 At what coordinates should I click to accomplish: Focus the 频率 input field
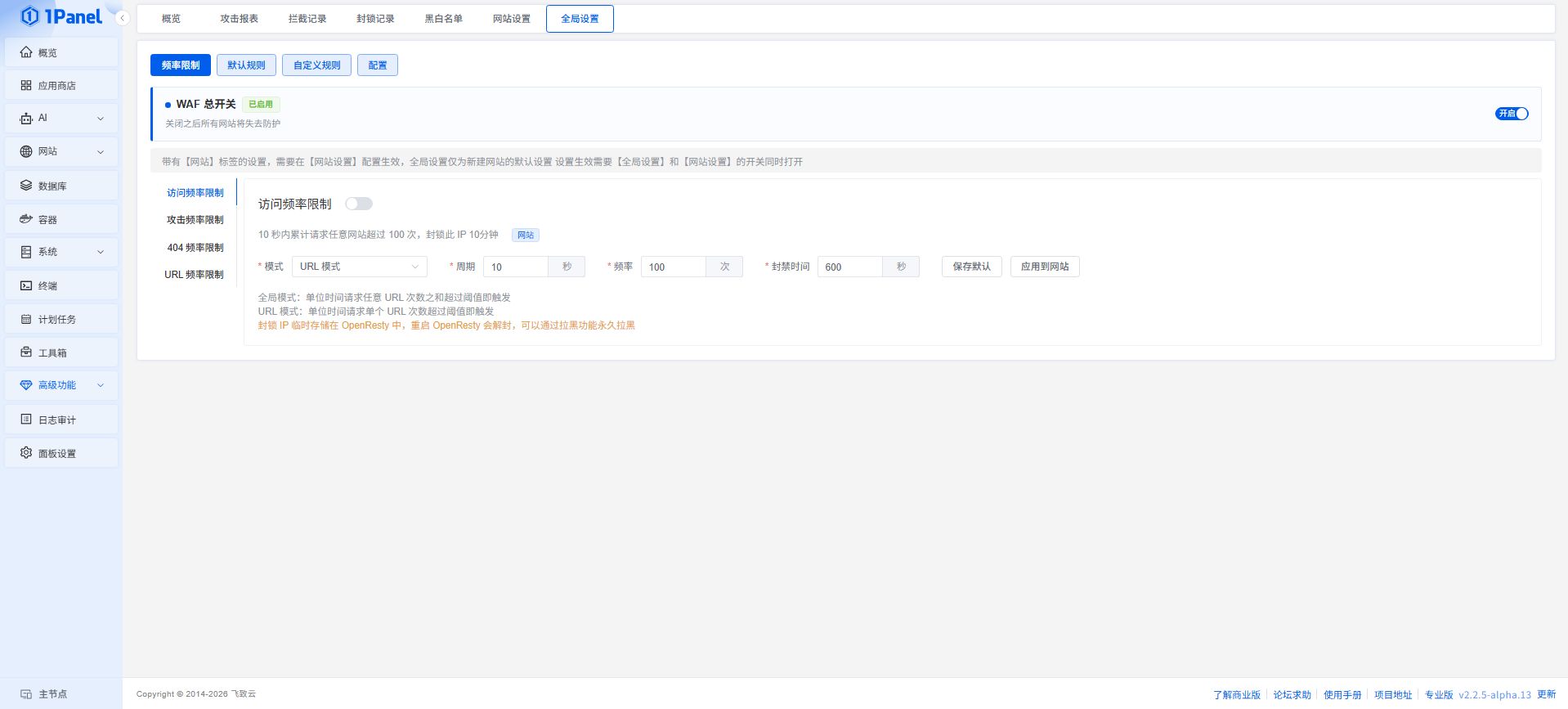[674, 267]
